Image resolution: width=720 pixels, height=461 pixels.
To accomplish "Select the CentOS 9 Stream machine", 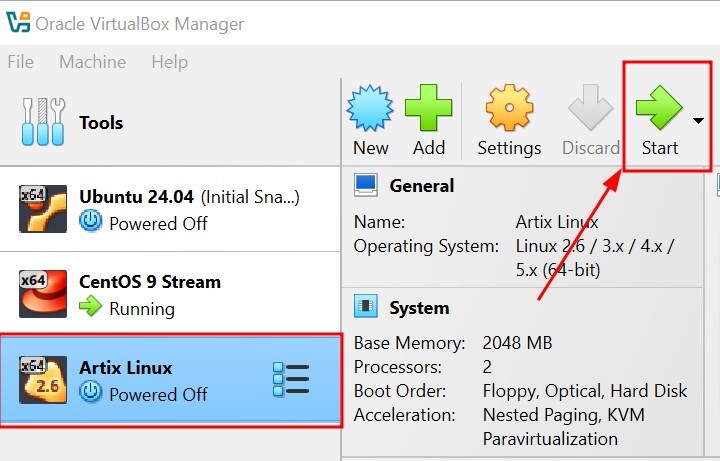I will coord(150,295).
